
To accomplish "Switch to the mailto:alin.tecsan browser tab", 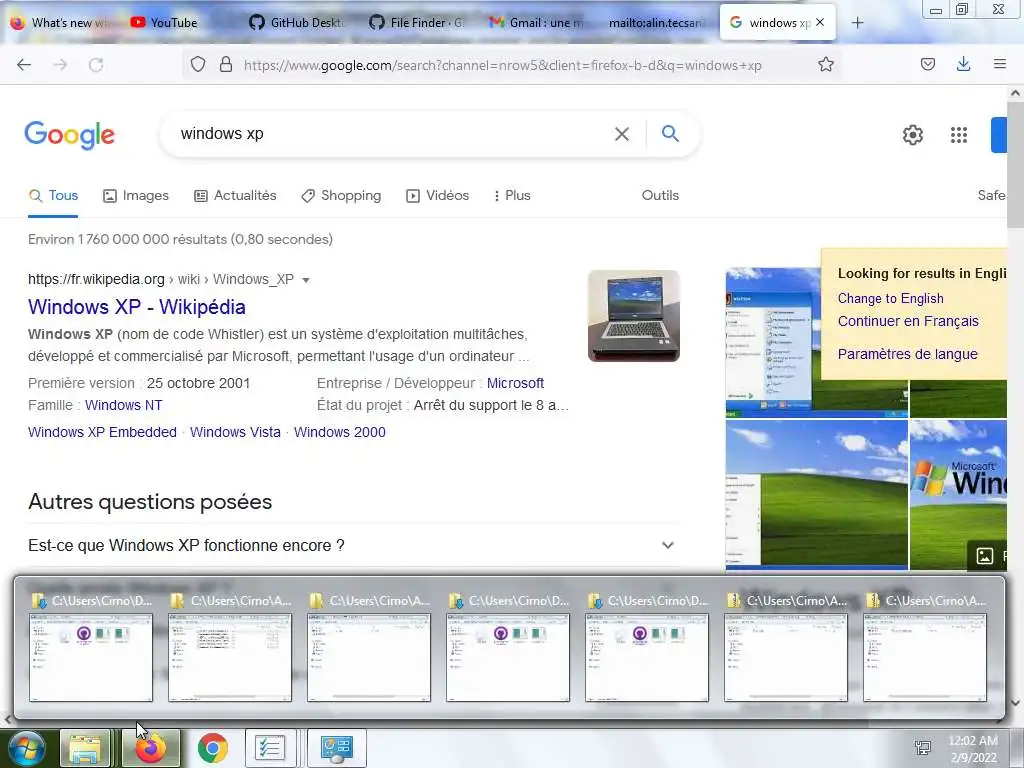I will (x=656, y=23).
